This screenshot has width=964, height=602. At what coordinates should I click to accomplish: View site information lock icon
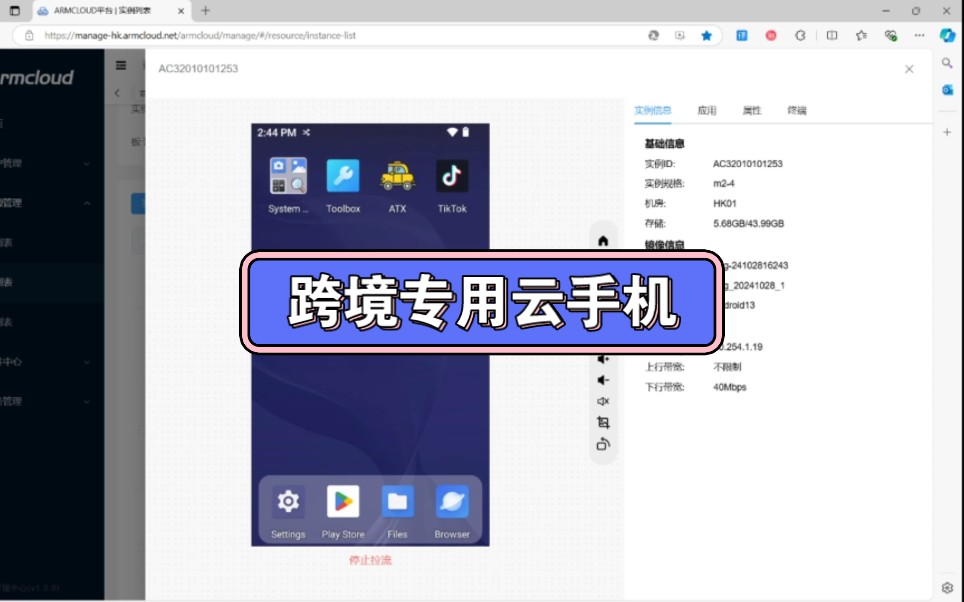coord(29,36)
